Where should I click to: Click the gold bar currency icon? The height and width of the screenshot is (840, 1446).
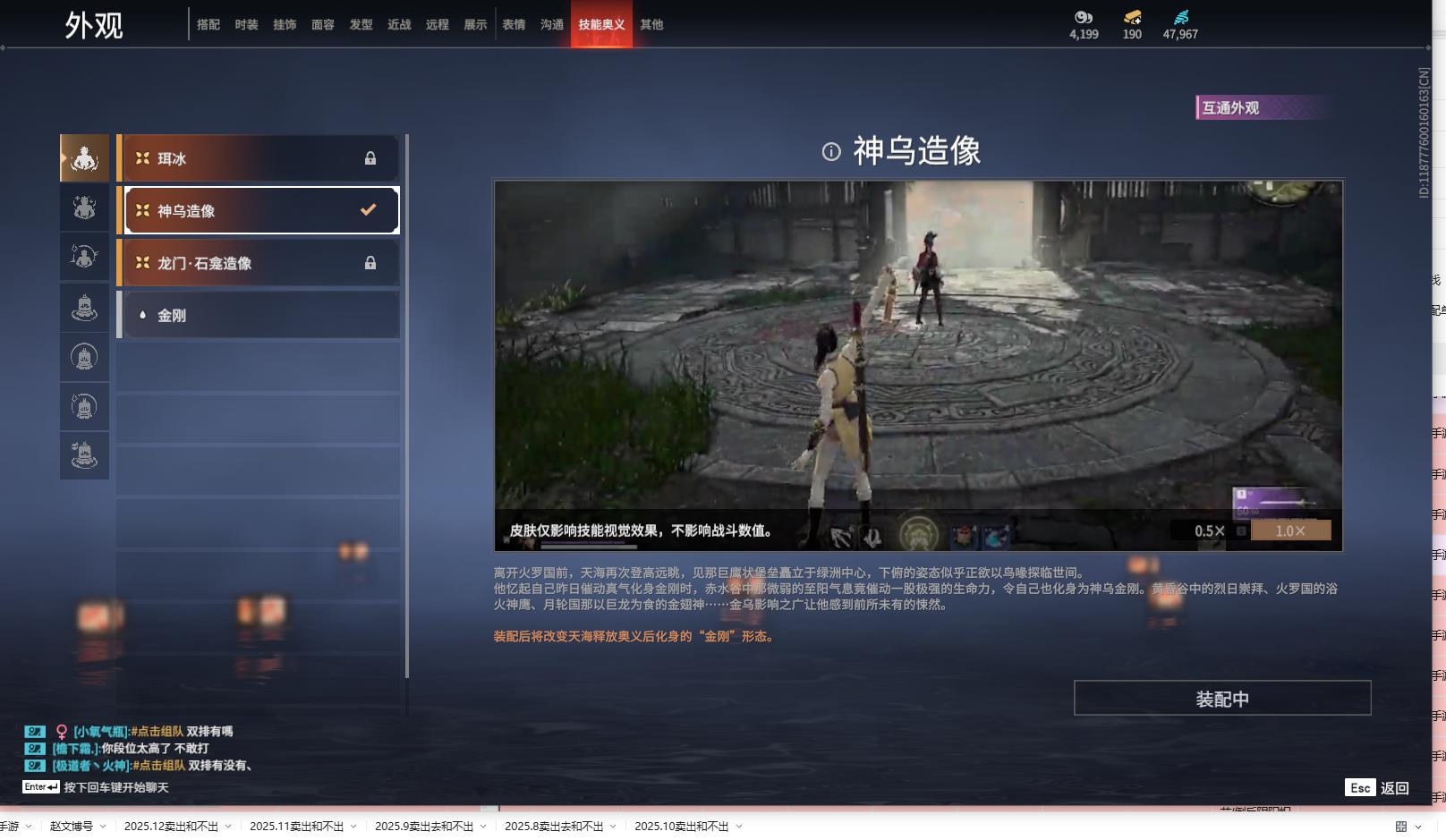1132,17
